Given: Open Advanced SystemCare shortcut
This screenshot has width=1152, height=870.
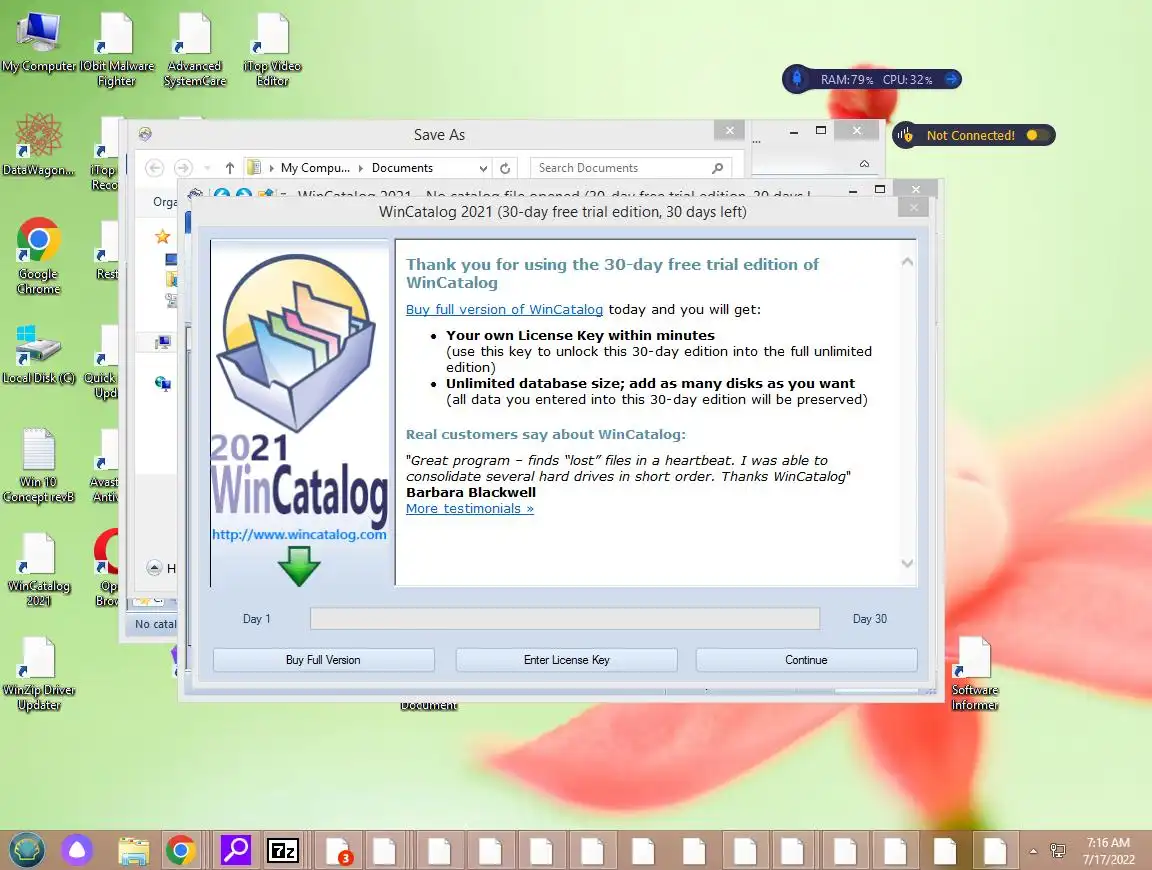Looking at the screenshot, I should pyautogui.click(x=195, y=50).
